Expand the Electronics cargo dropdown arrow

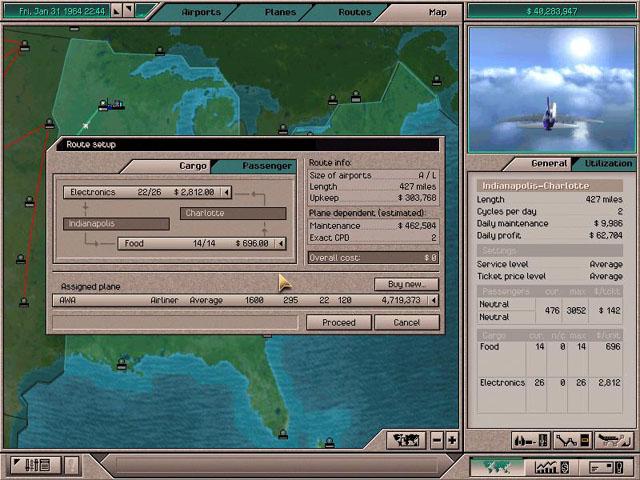pyautogui.click(x=227, y=192)
